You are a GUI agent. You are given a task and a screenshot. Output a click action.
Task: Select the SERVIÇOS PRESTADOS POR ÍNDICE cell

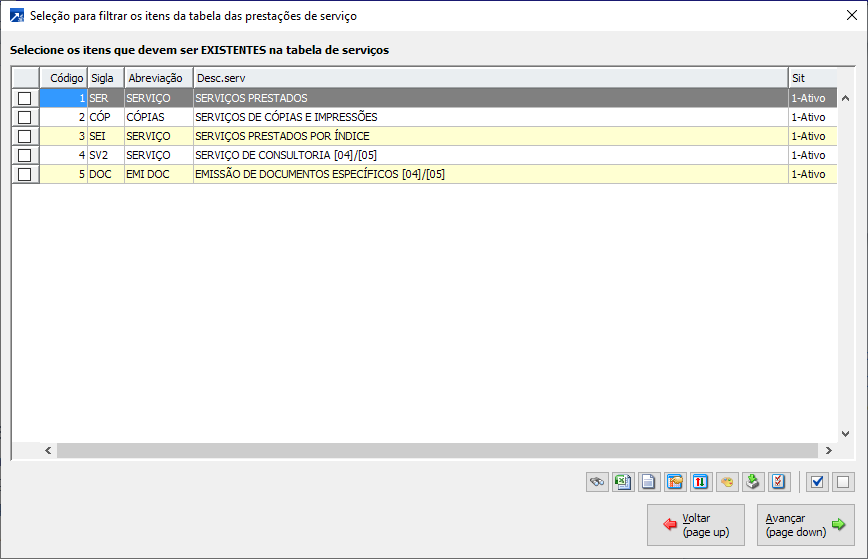pyautogui.click(x=490, y=136)
